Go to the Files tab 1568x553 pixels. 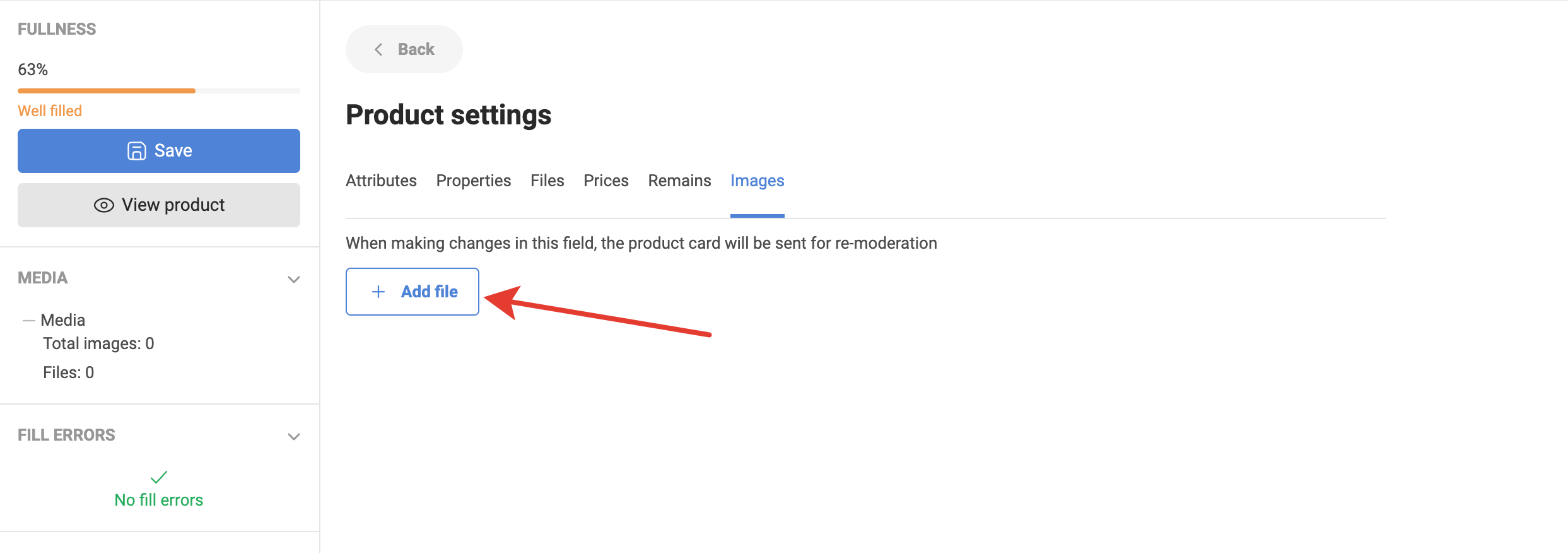coord(547,181)
